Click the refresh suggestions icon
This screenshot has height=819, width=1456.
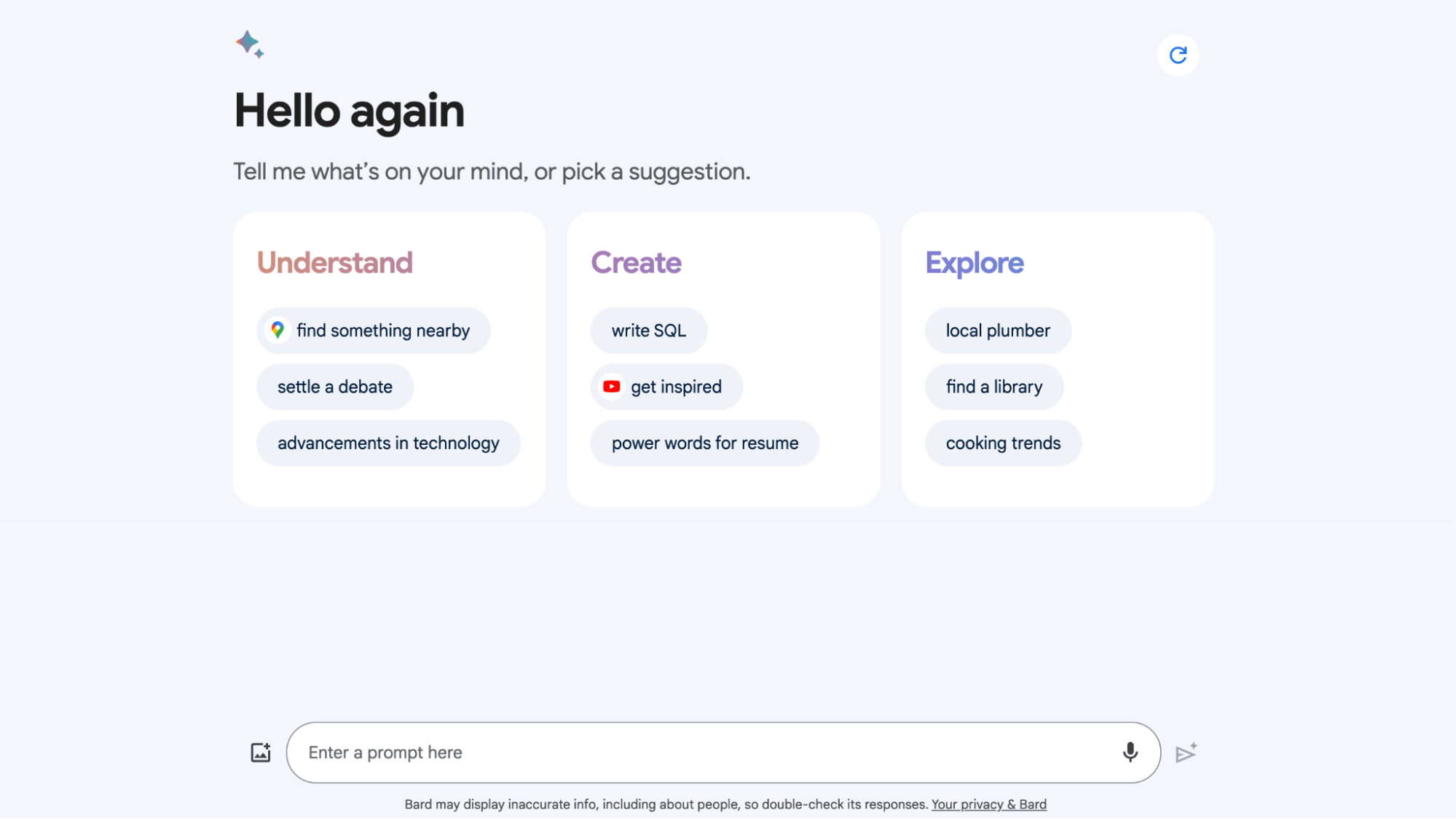click(x=1178, y=55)
